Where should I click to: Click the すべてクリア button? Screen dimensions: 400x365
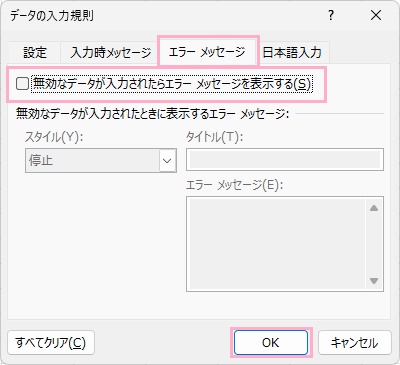point(51,343)
